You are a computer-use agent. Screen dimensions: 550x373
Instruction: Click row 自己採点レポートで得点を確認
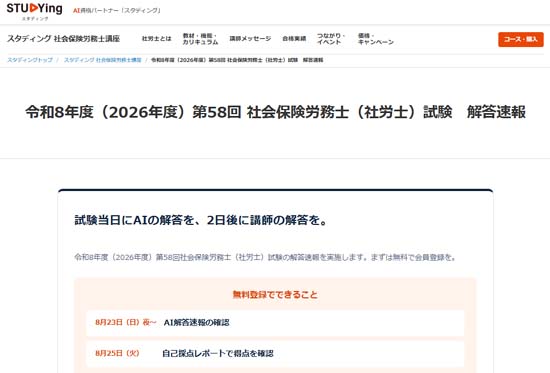click(275, 353)
